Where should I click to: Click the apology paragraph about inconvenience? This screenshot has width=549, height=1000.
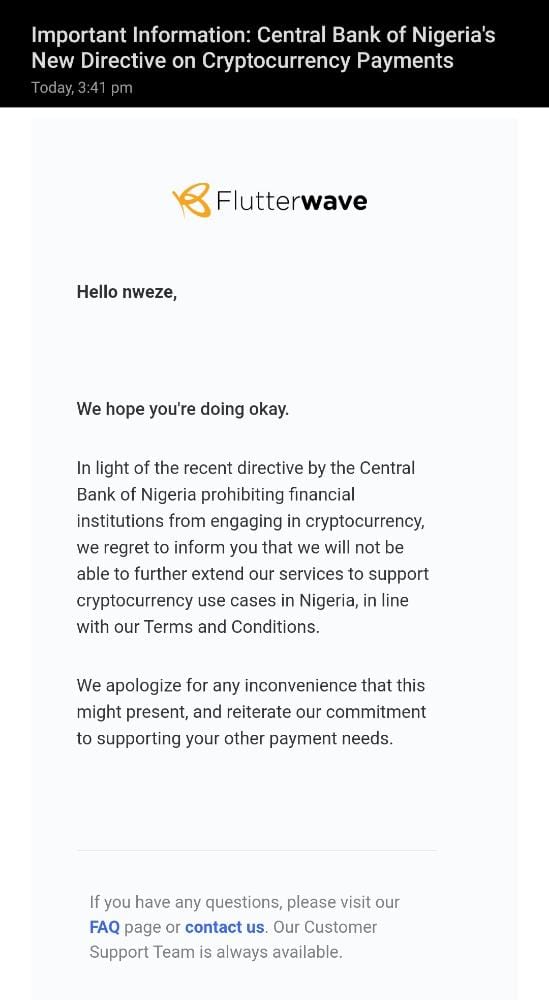(x=251, y=712)
